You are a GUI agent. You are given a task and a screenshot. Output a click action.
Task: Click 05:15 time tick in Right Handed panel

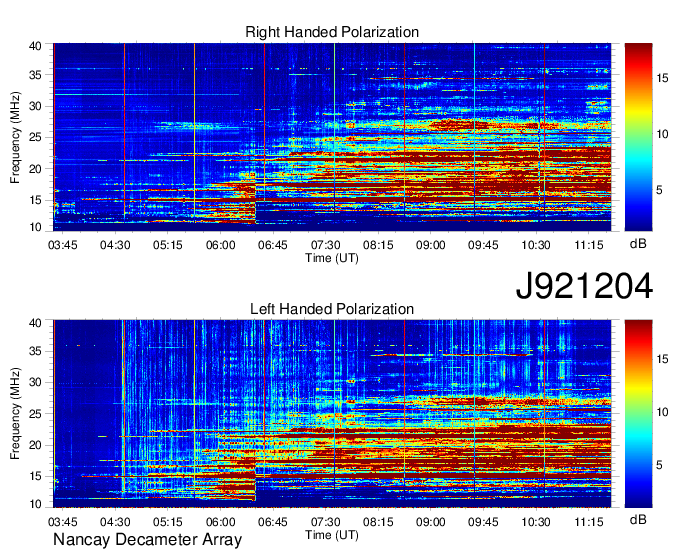[167, 245]
